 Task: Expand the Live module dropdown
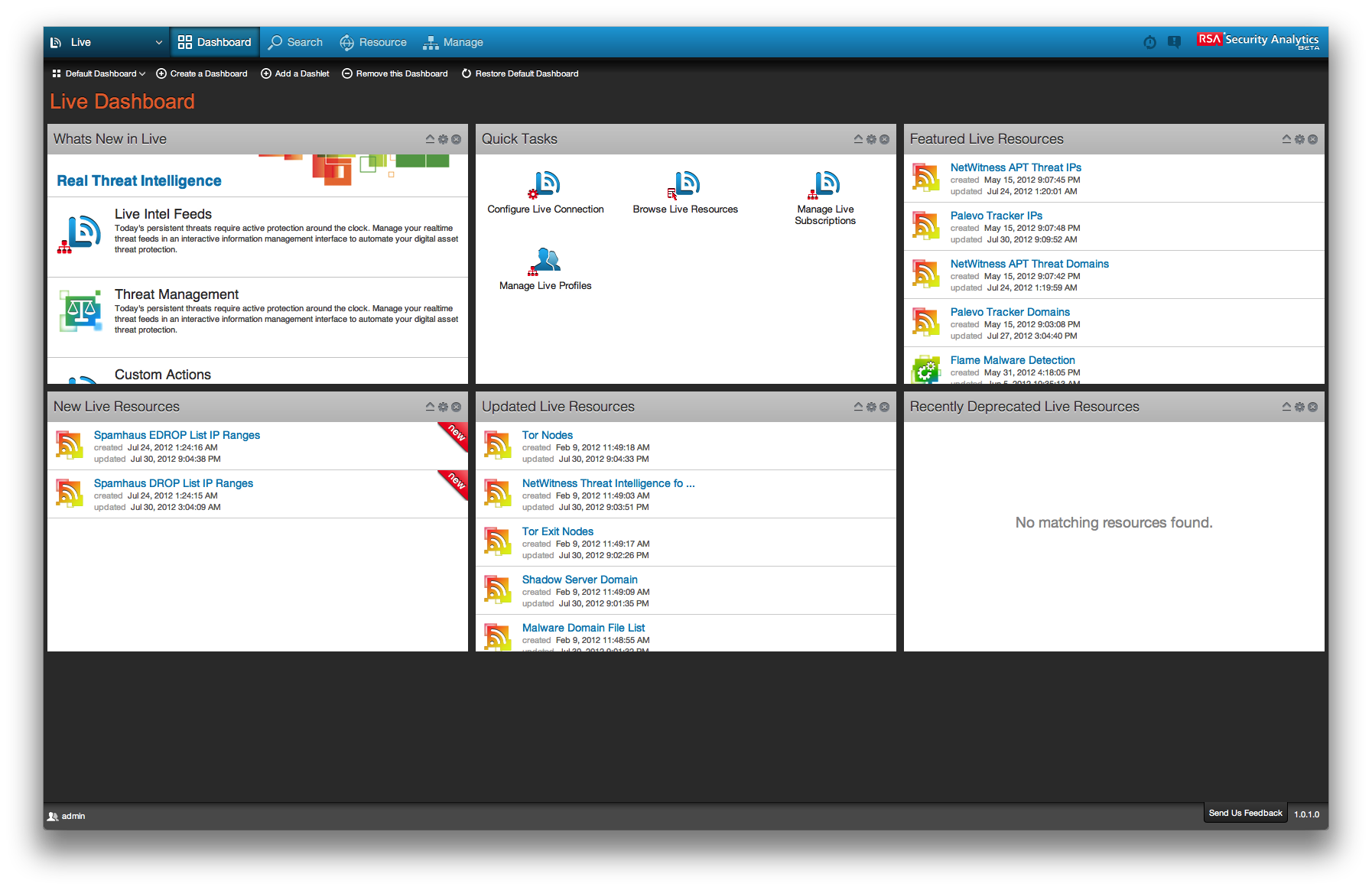coord(158,43)
